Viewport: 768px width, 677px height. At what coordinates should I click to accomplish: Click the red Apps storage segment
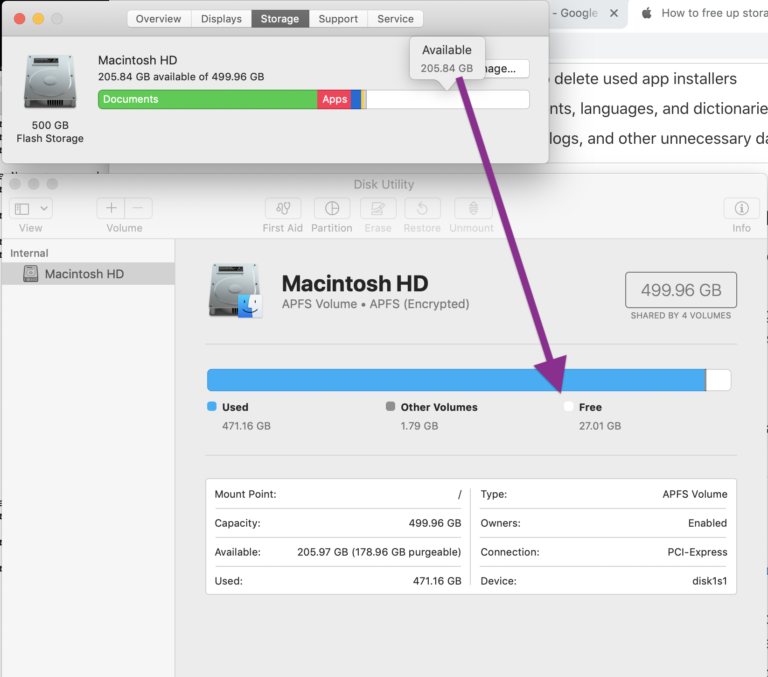tap(334, 99)
